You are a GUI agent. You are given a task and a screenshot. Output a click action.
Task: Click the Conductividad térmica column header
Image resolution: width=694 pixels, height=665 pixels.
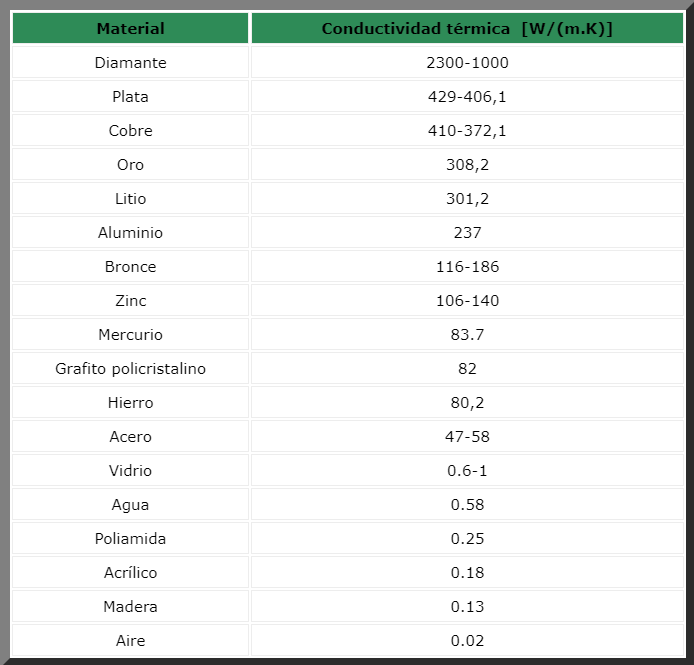pyautogui.click(x=467, y=29)
